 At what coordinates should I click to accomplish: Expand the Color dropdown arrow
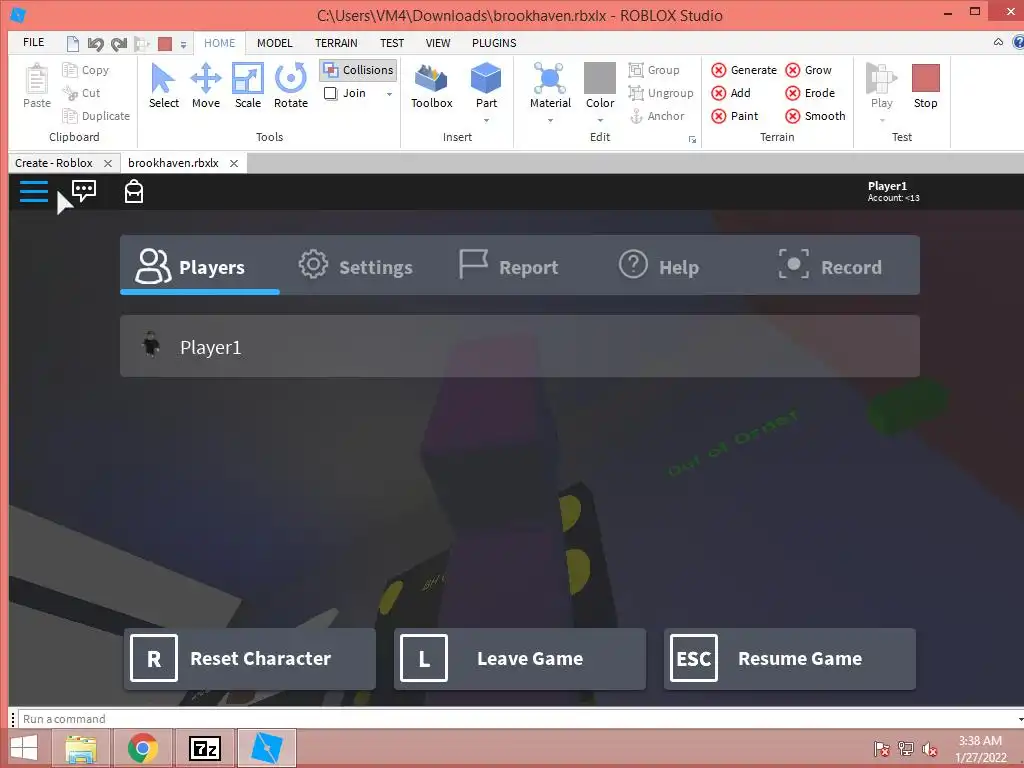click(600, 120)
